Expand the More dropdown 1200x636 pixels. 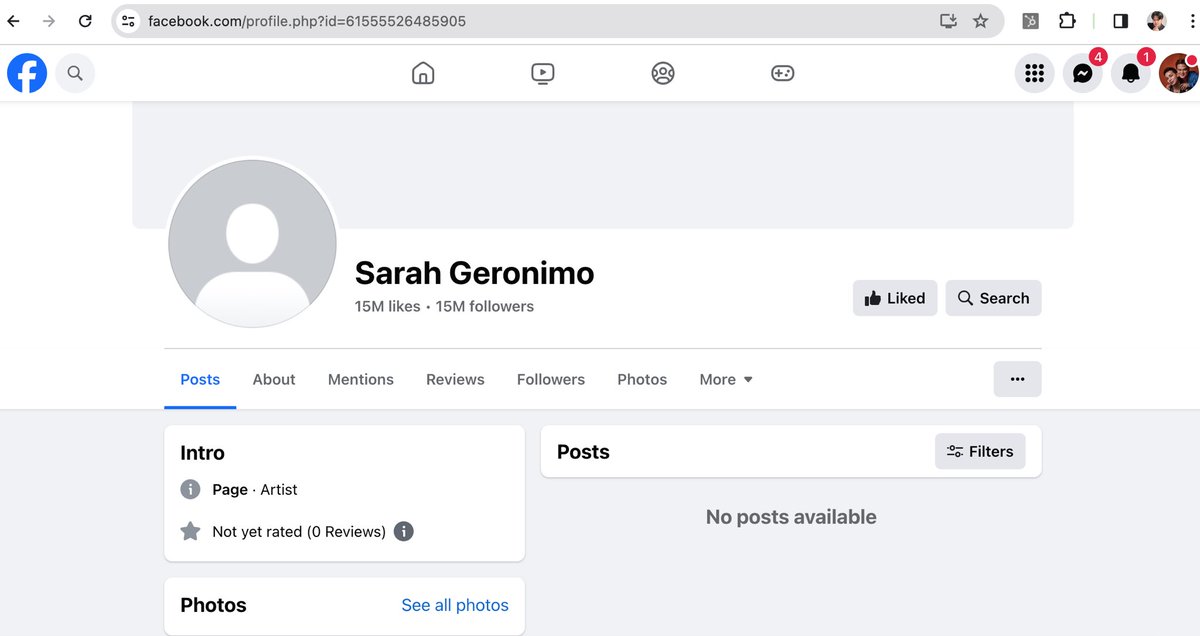(726, 379)
